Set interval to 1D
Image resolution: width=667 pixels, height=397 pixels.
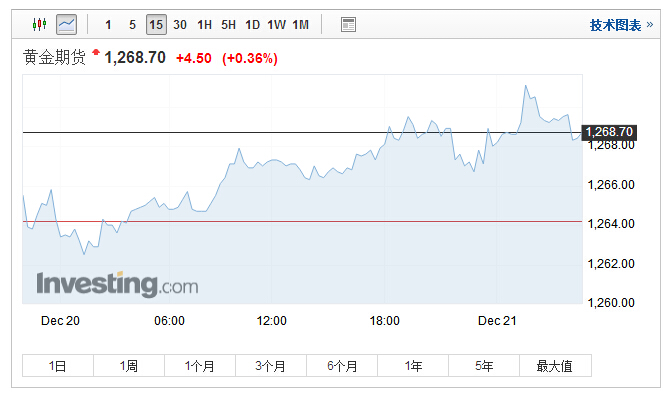(252, 25)
